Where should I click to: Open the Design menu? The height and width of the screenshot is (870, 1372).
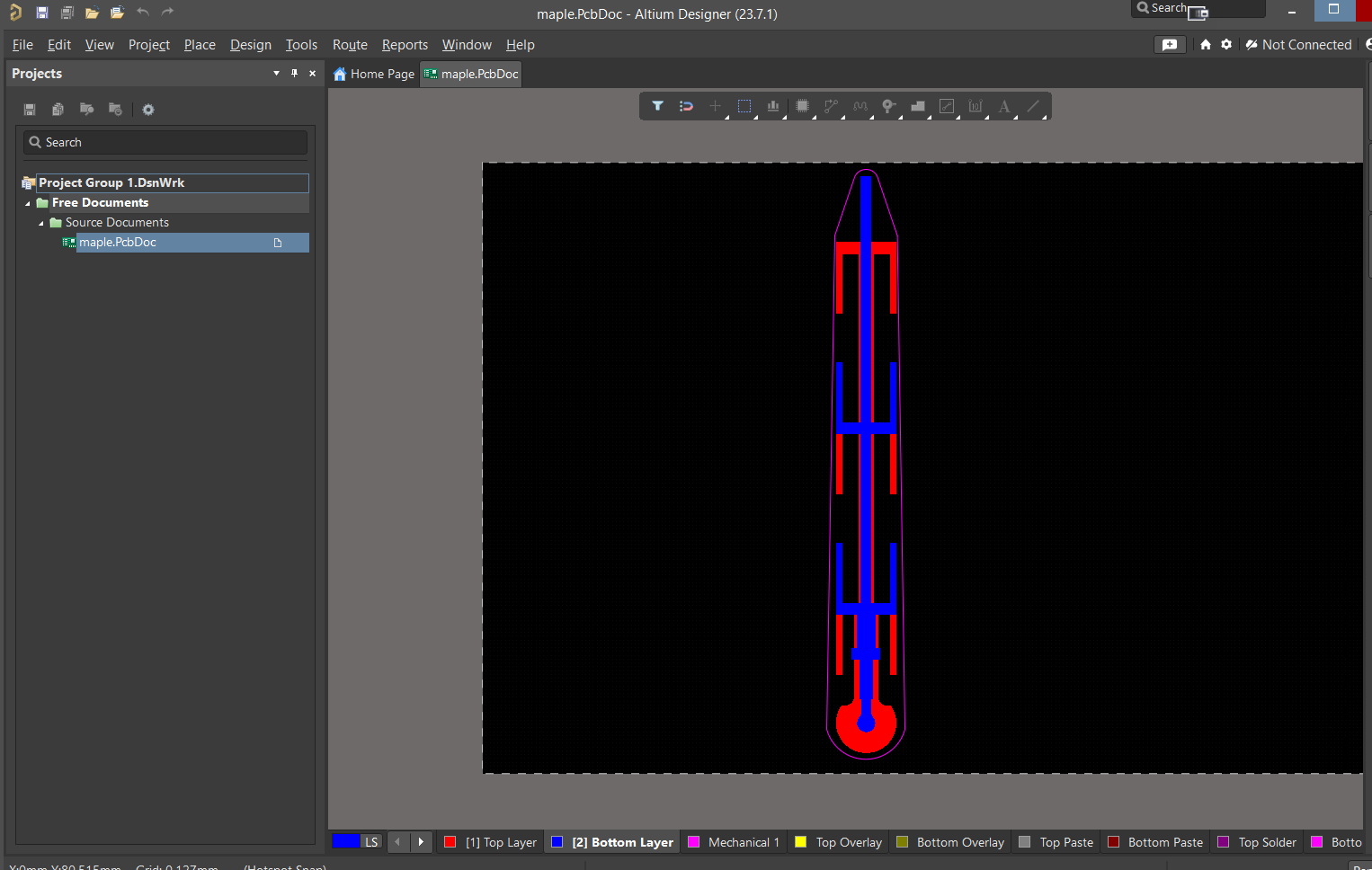tap(250, 45)
